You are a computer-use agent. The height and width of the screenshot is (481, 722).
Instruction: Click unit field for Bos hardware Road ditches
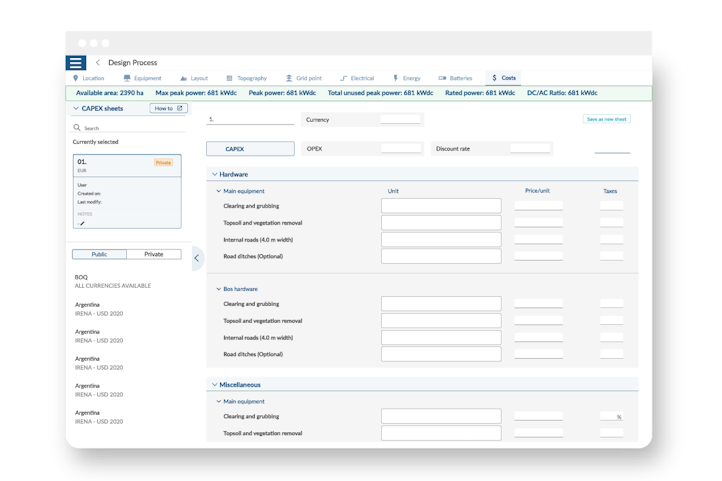point(441,354)
